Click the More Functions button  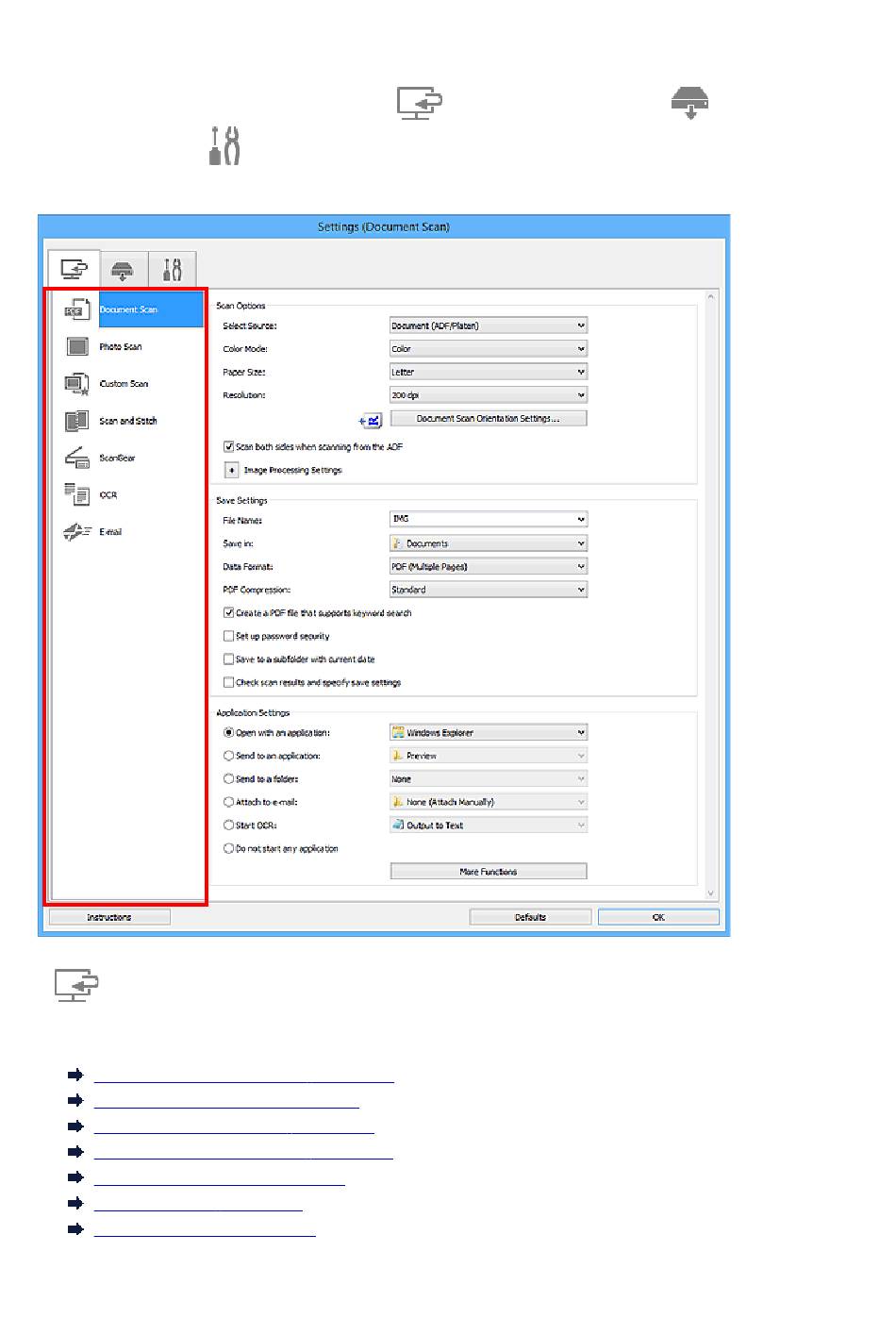[x=489, y=872]
